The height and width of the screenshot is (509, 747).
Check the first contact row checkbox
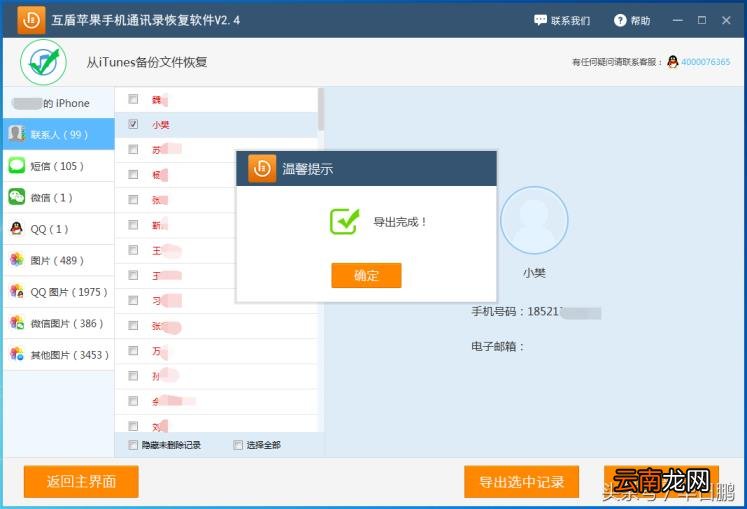click(133, 99)
